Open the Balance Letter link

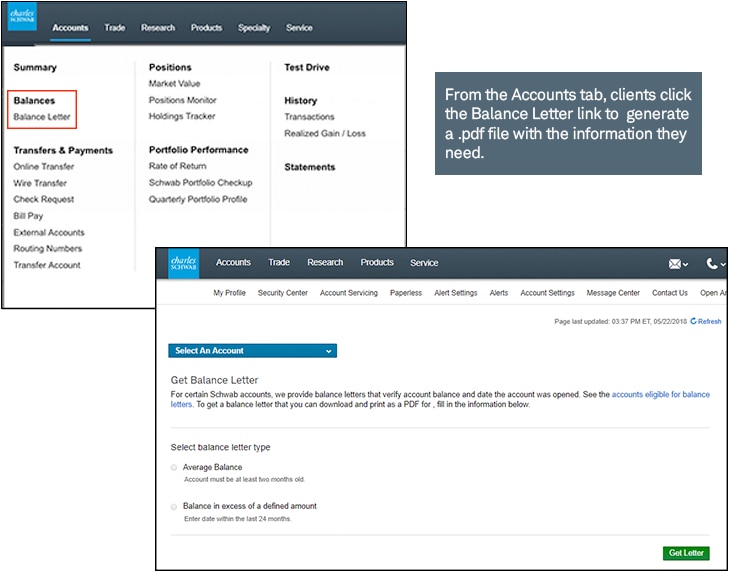click(x=42, y=117)
